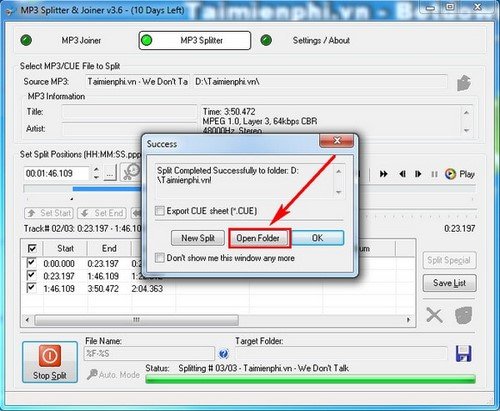The height and width of the screenshot is (411, 500).
Task: Enable Export CUE sheet checkbox
Action: 160,211
